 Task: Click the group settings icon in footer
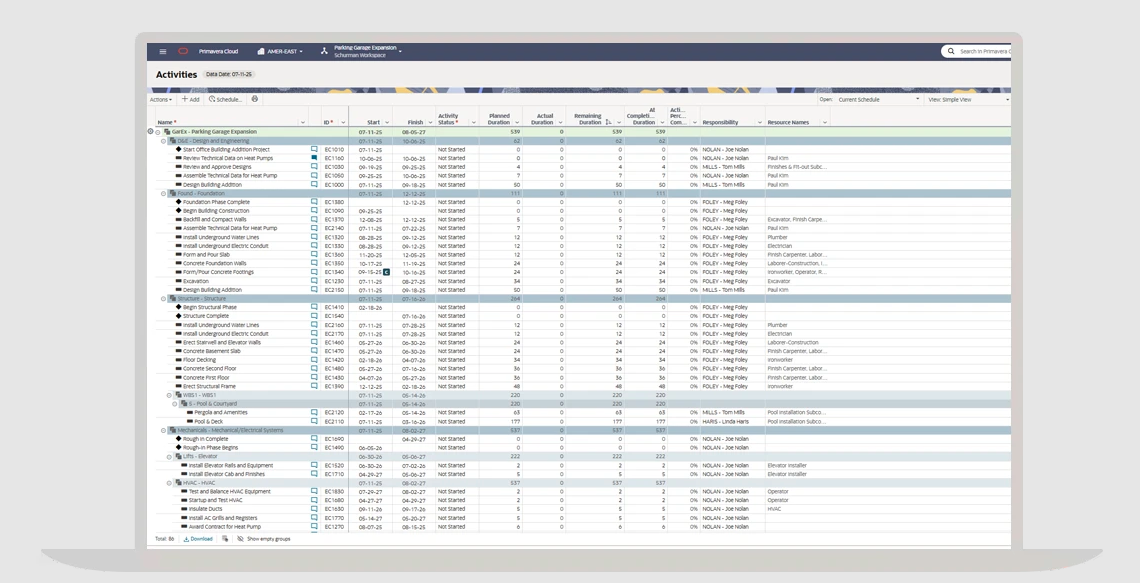225,539
